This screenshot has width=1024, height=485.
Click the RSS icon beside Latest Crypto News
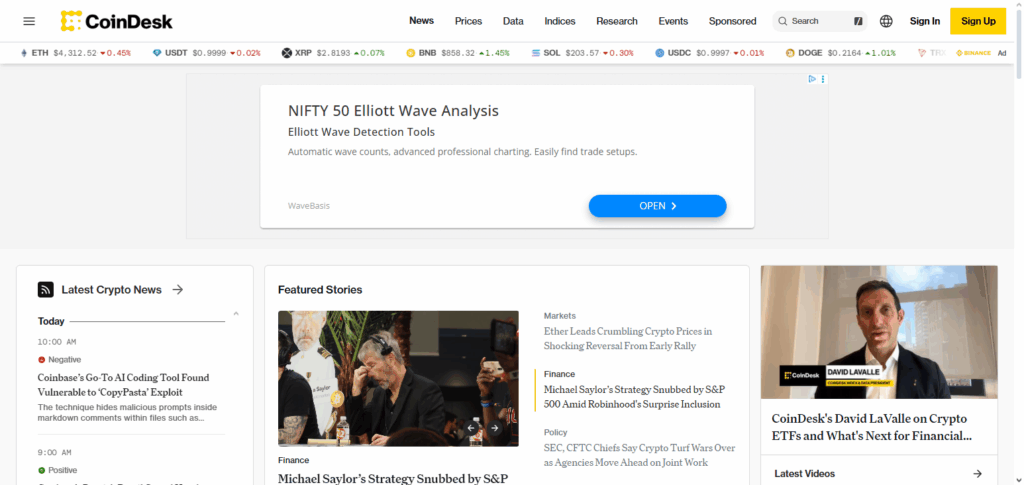pyautogui.click(x=46, y=290)
